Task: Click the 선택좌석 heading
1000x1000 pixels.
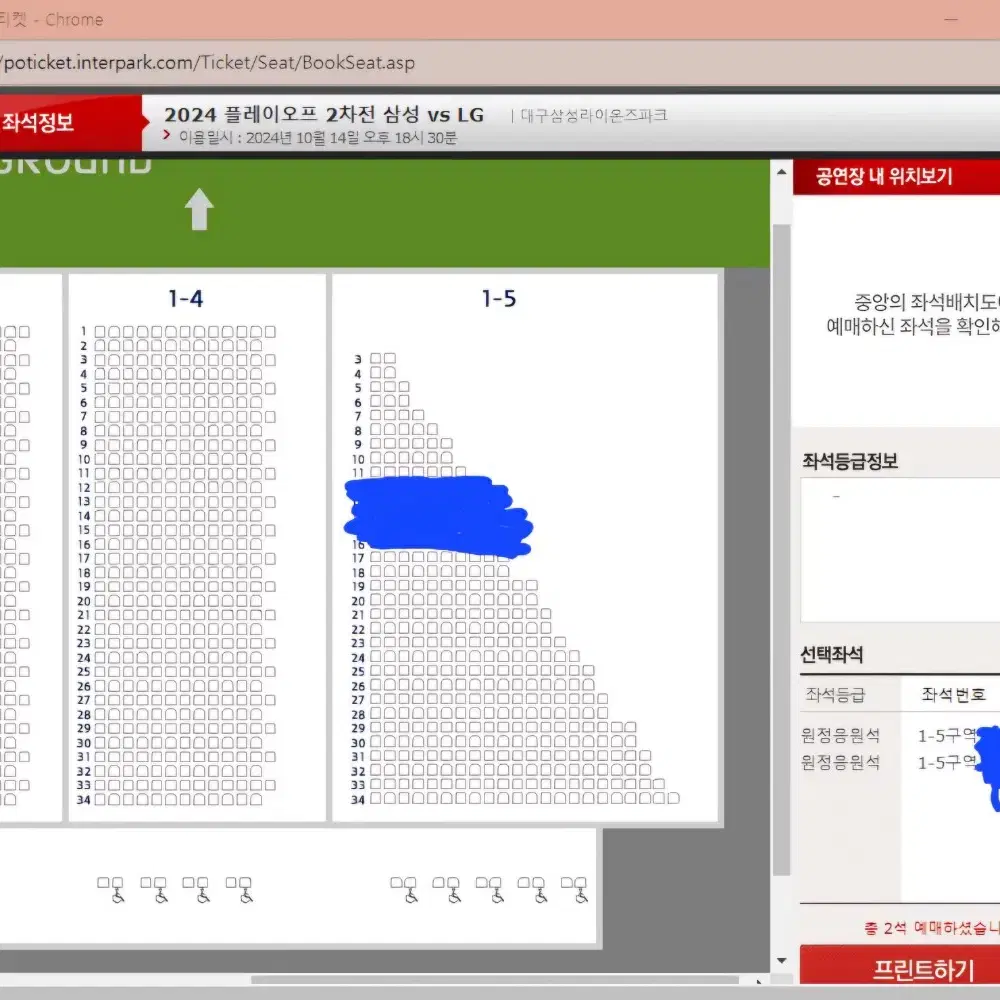Action: point(832,654)
